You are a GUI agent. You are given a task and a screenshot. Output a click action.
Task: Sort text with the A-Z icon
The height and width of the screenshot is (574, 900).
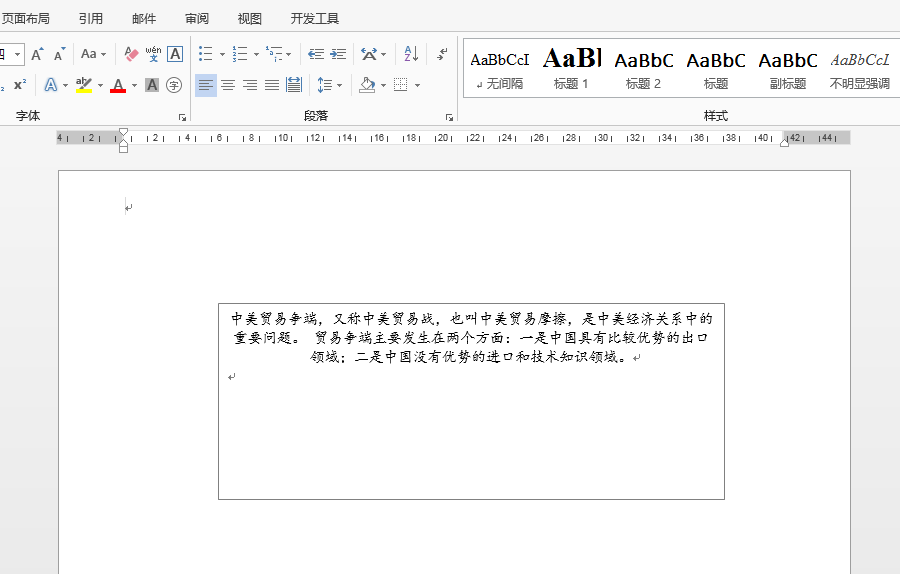[411, 54]
